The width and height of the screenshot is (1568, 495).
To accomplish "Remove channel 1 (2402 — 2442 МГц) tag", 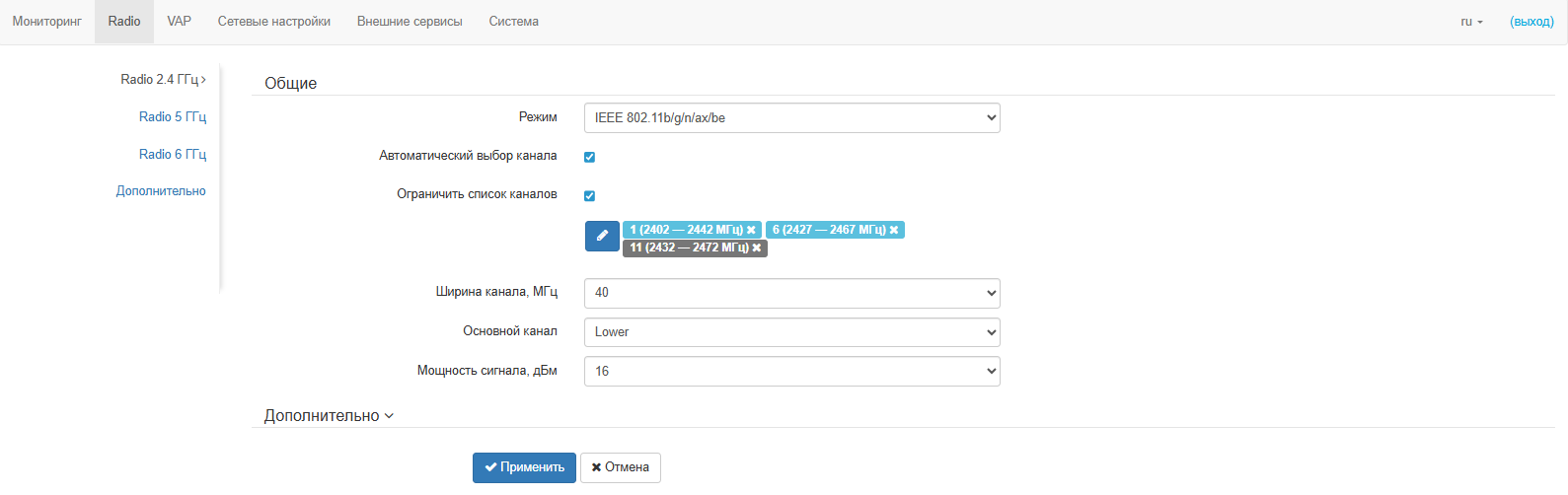I will click(x=751, y=230).
